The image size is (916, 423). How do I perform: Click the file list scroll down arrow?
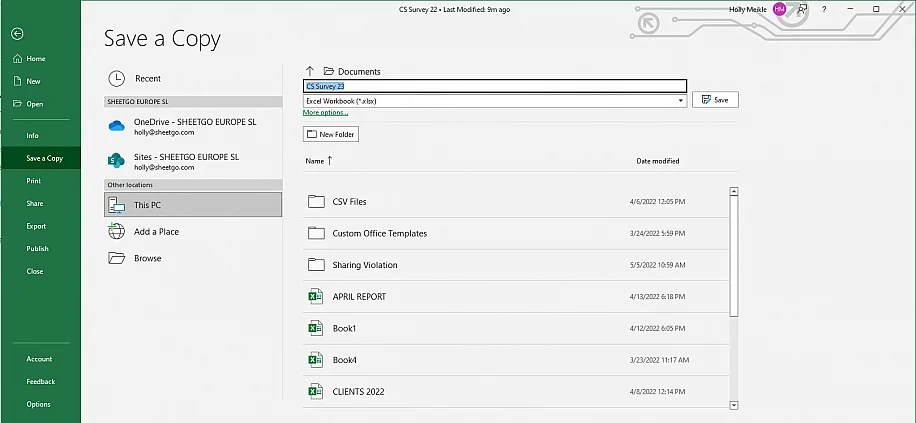click(x=734, y=405)
